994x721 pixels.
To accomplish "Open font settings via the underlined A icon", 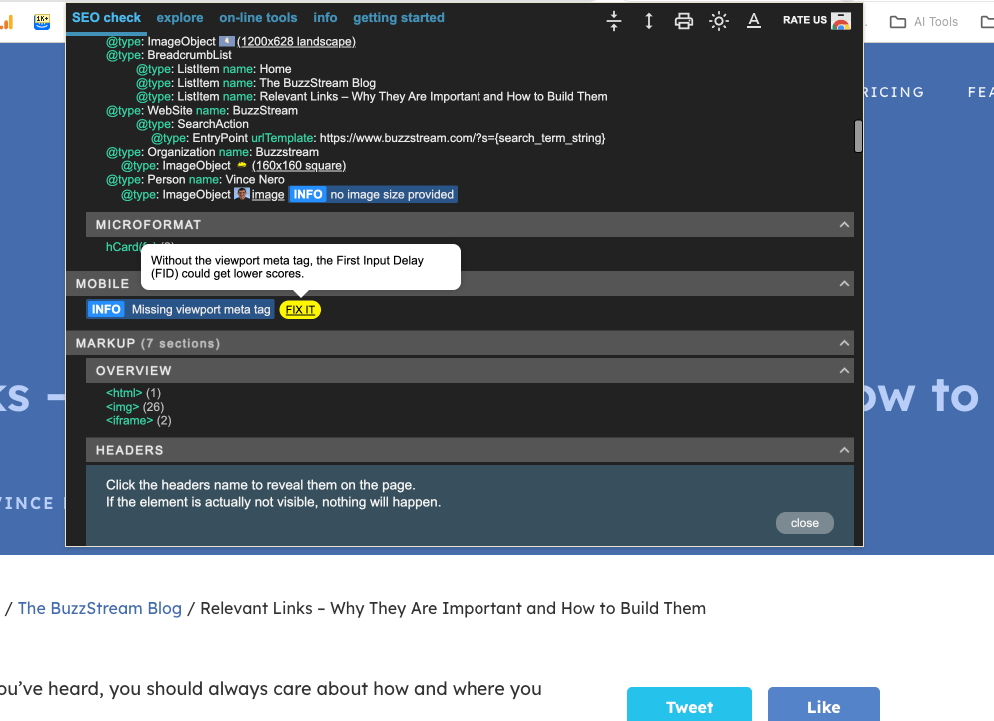I will [753, 20].
